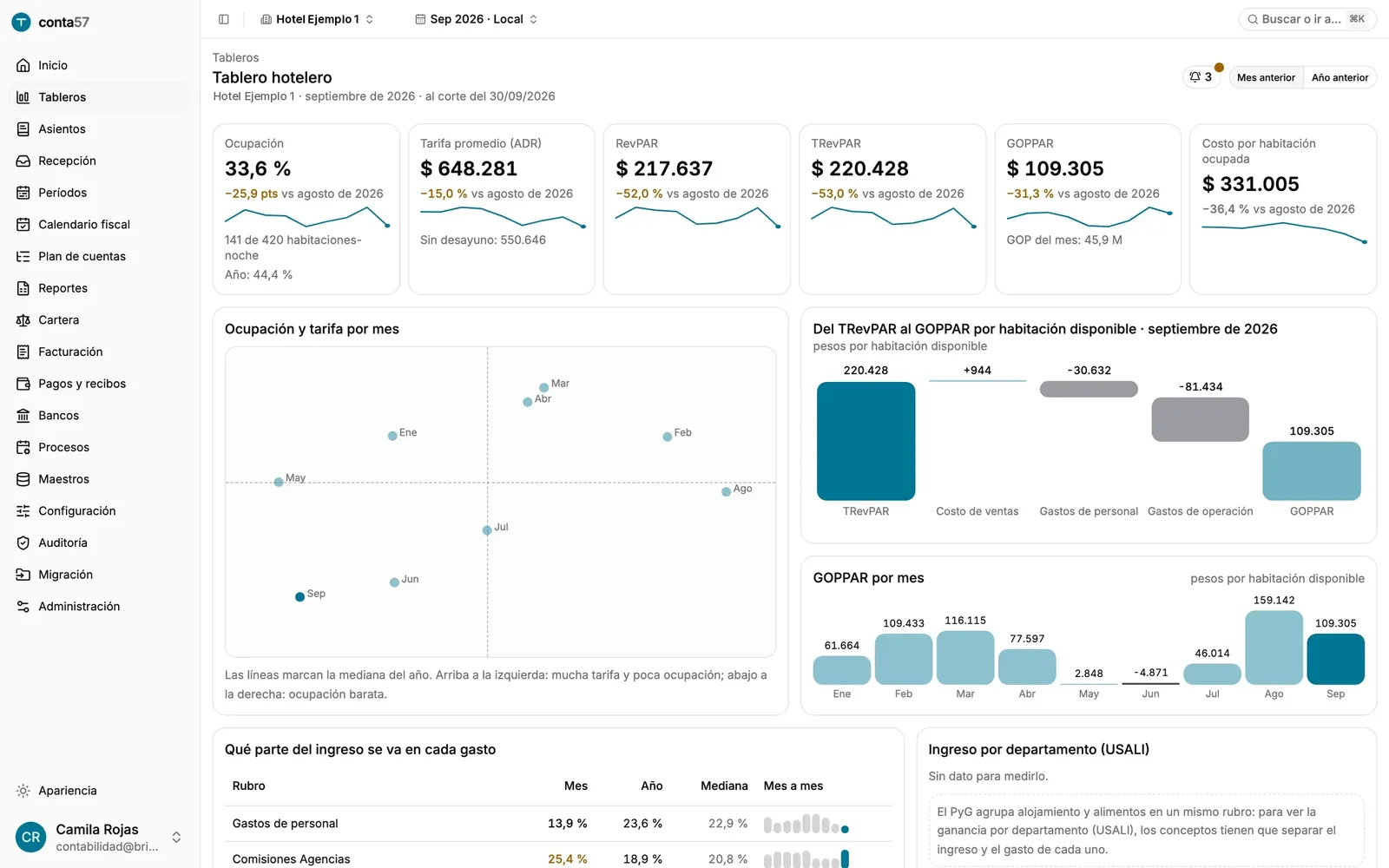The image size is (1389, 868).
Task: Click the Comisiones Agencias row label
Action: point(291,859)
